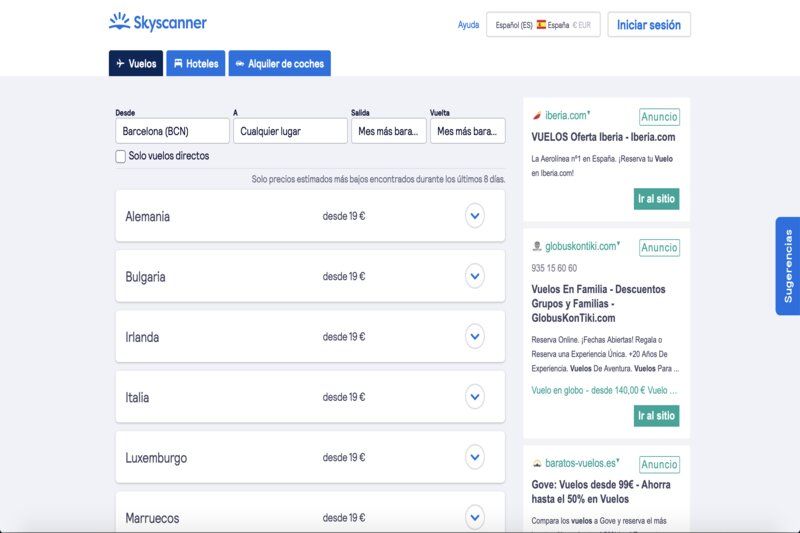Viewport: 800px width, 533px height.
Task: Click the Iniciar sesión button
Action: point(649,24)
